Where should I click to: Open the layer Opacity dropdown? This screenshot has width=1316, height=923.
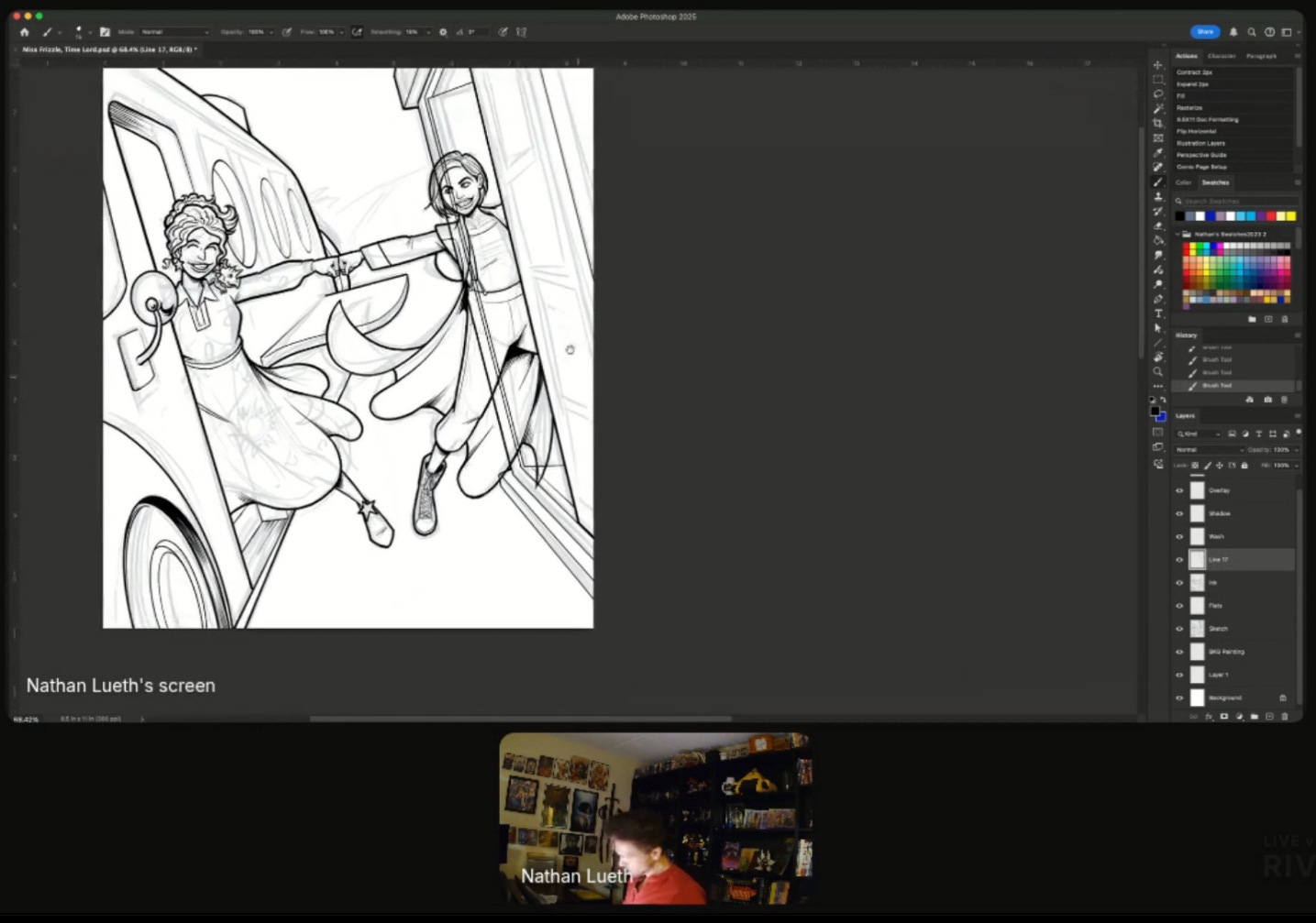coord(1296,450)
